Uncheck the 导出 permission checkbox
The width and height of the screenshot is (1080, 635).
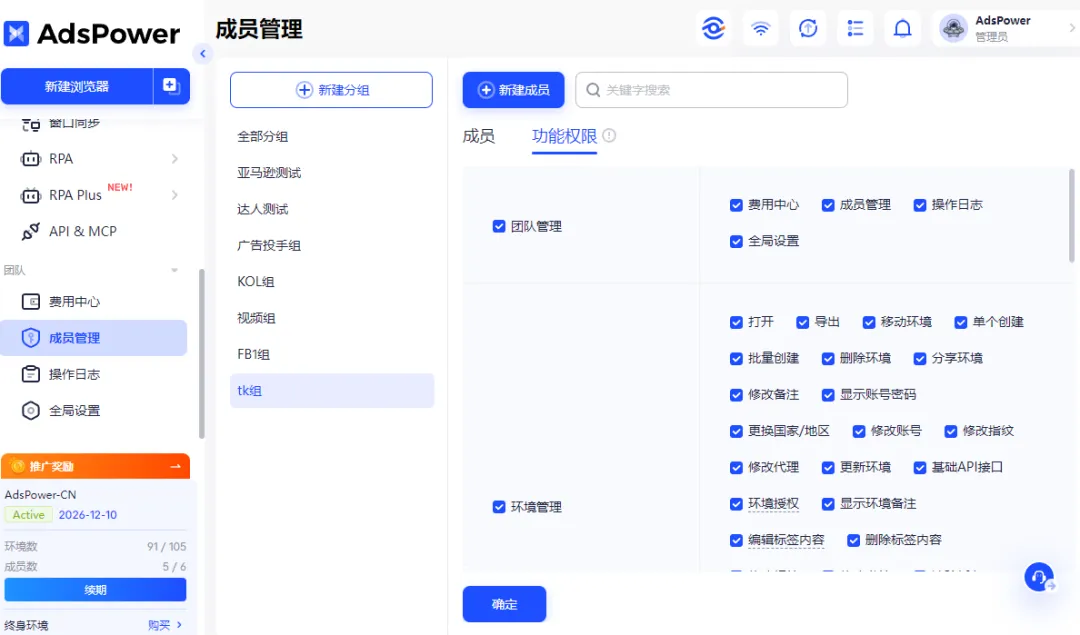802,322
